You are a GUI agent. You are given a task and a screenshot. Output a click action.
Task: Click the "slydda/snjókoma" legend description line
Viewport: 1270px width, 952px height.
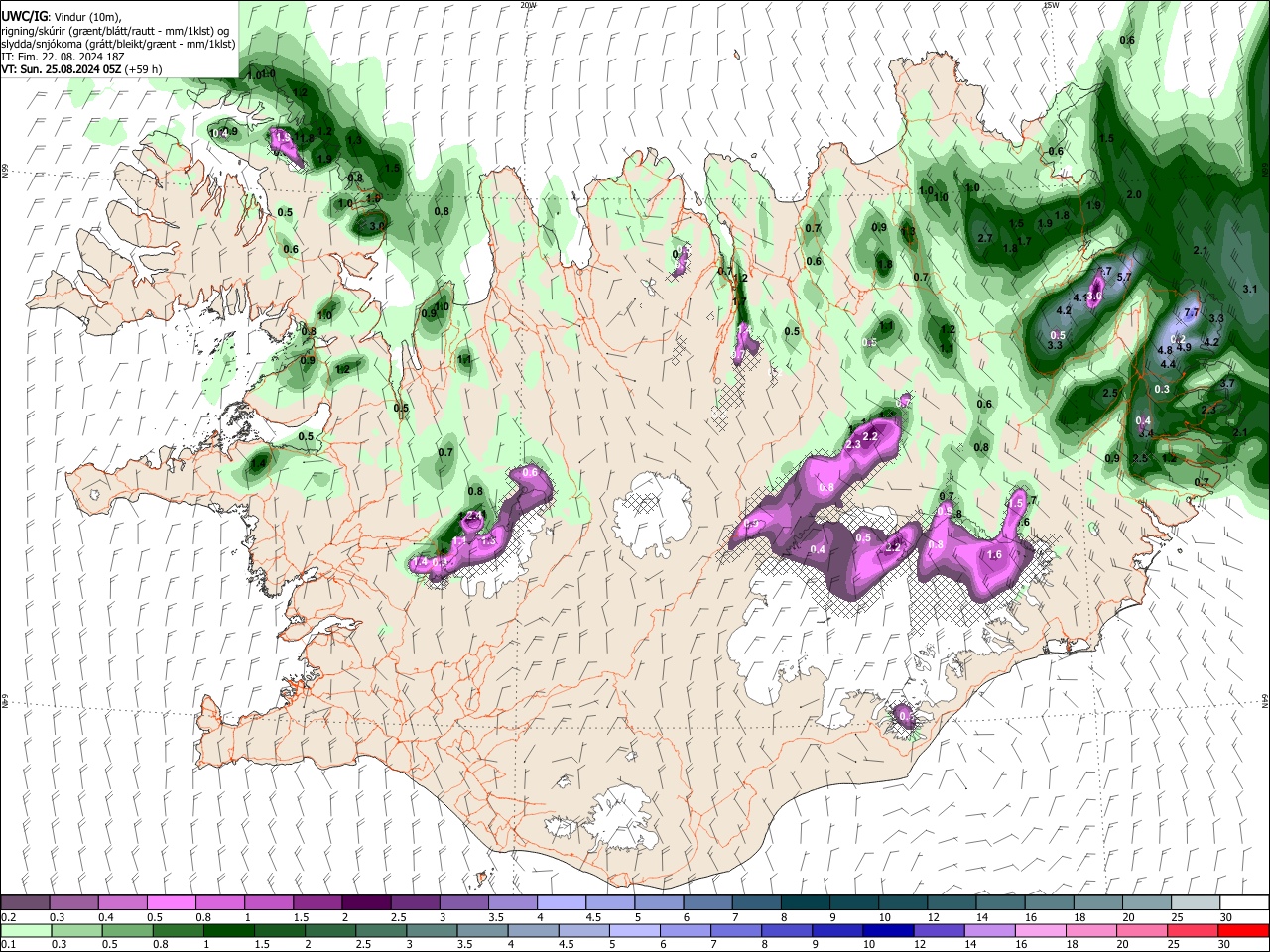[x=118, y=44]
